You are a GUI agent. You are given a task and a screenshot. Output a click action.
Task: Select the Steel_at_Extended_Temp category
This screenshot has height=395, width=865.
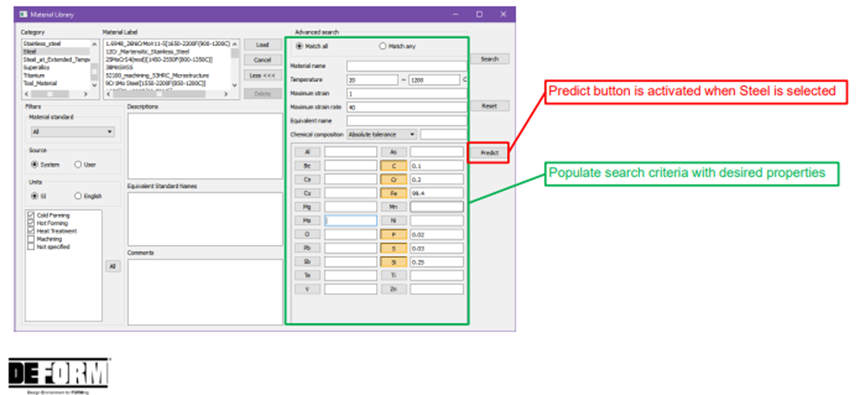(55, 59)
